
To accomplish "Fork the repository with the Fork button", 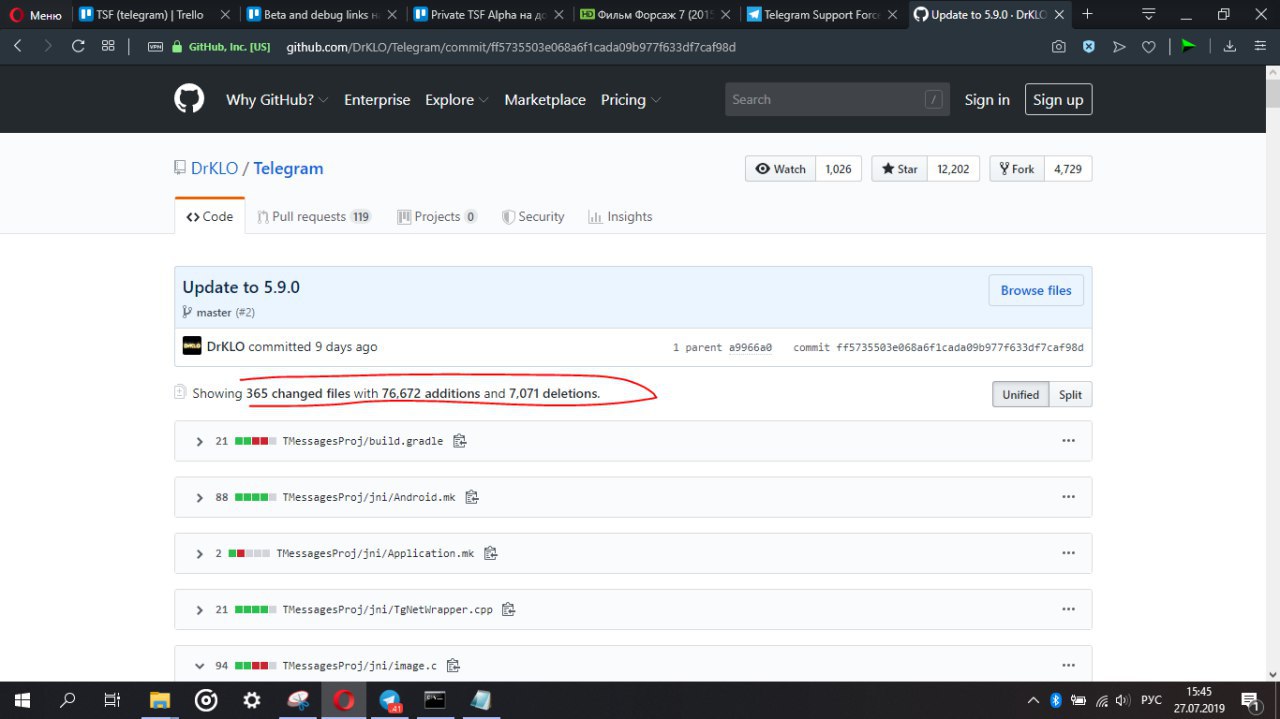I will [x=1016, y=169].
